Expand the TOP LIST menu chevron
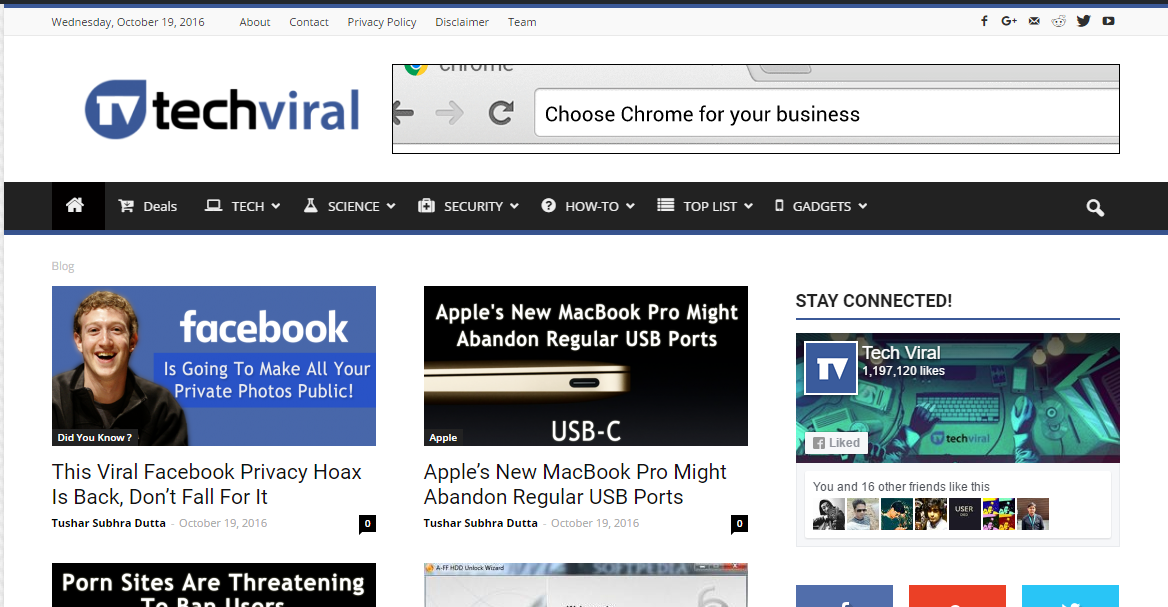 (749, 206)
